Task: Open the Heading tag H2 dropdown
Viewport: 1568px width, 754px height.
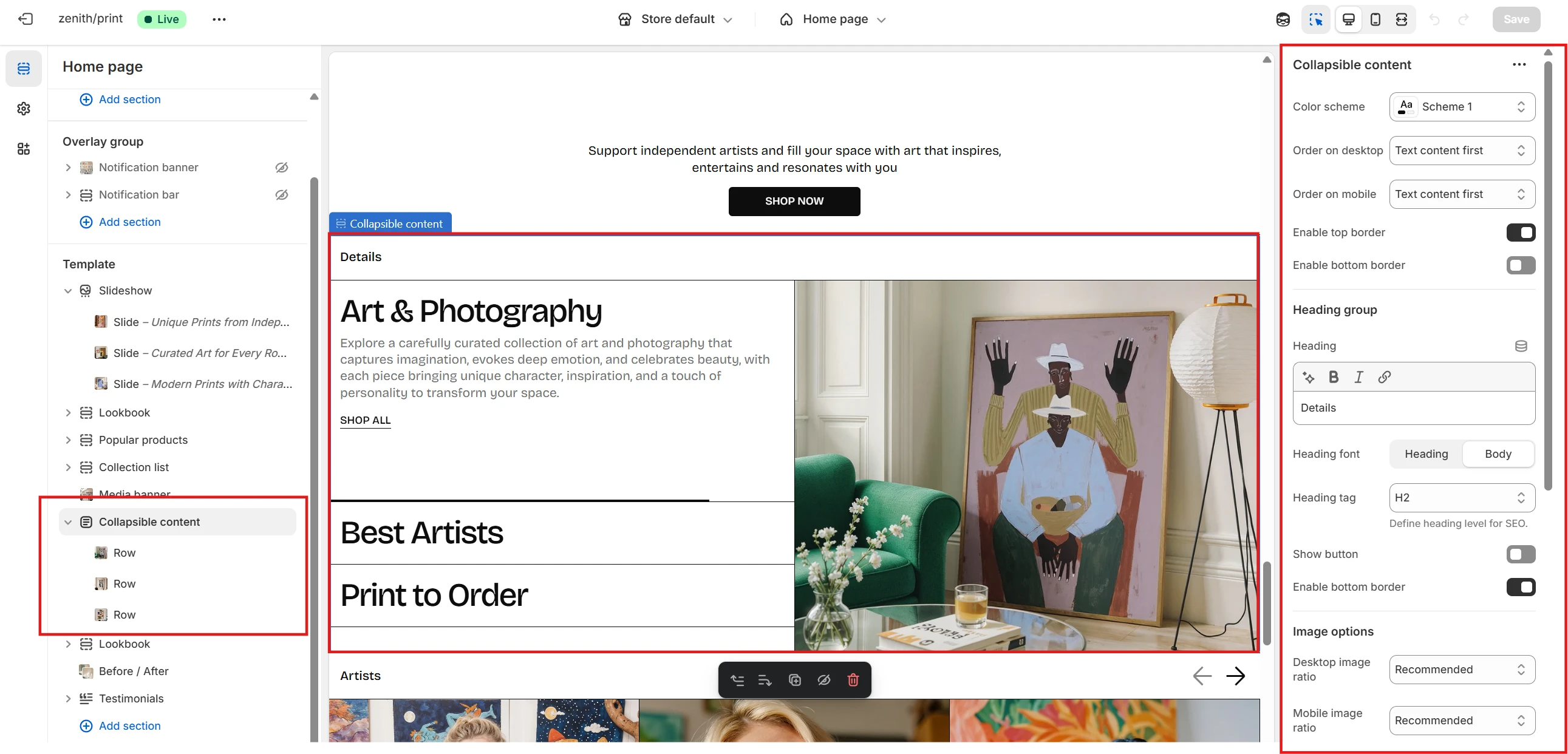Action: (x=1462, y=497)
